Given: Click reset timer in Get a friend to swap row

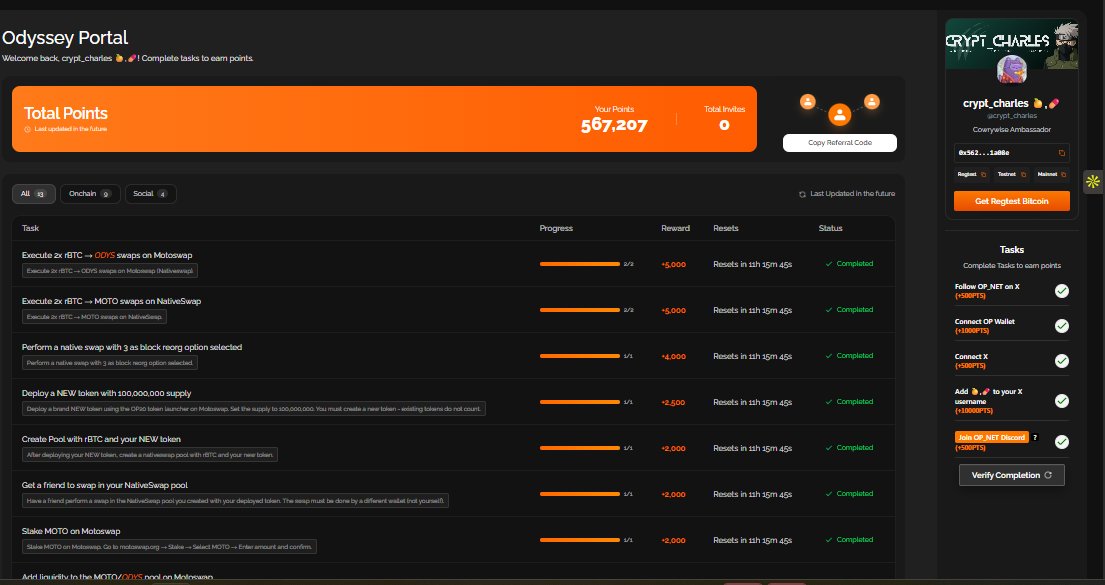Looking at the screenshot, I should tap(753, 494).
